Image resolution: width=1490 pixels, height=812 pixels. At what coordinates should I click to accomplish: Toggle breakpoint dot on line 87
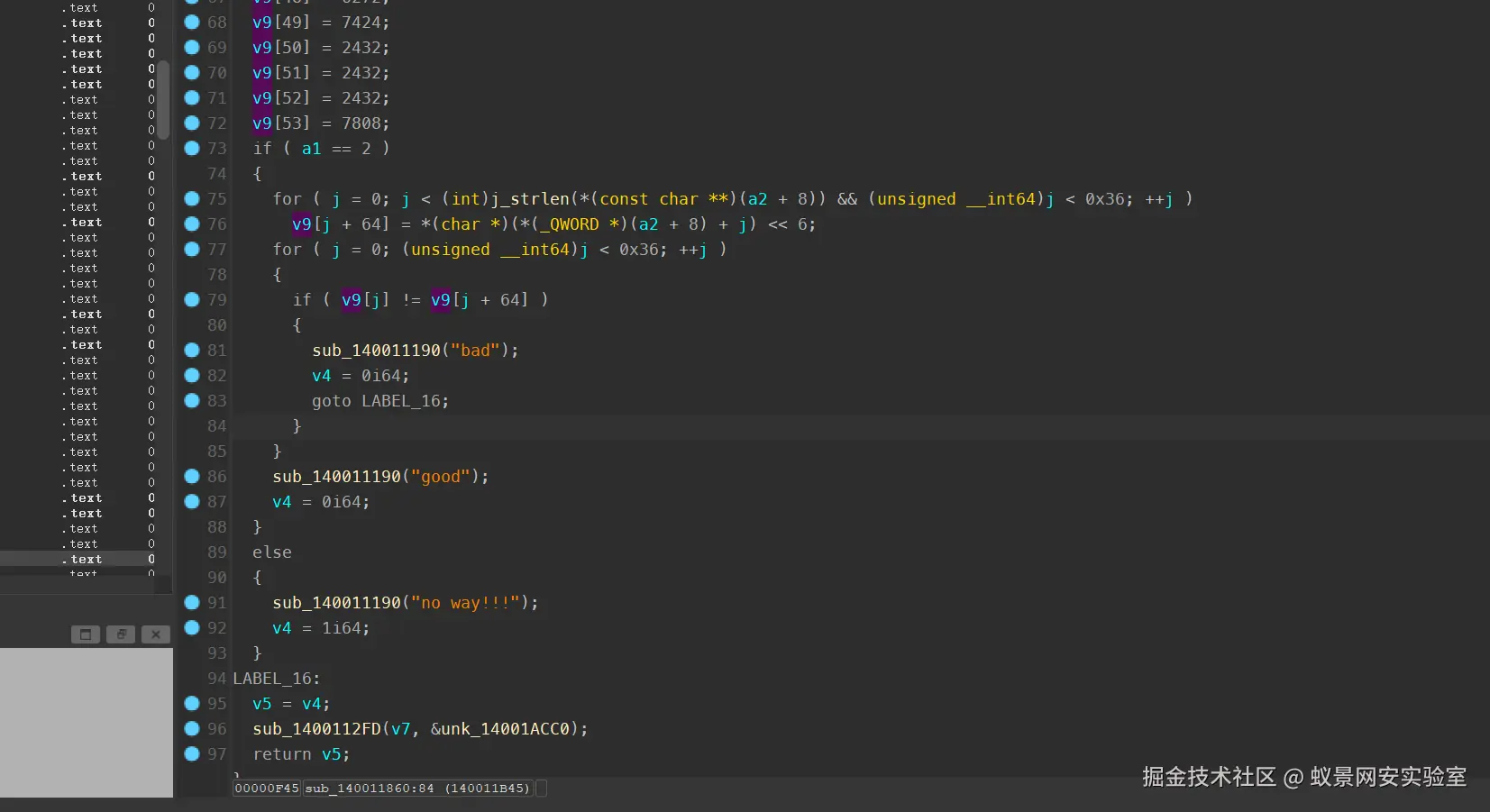[192, 501]
